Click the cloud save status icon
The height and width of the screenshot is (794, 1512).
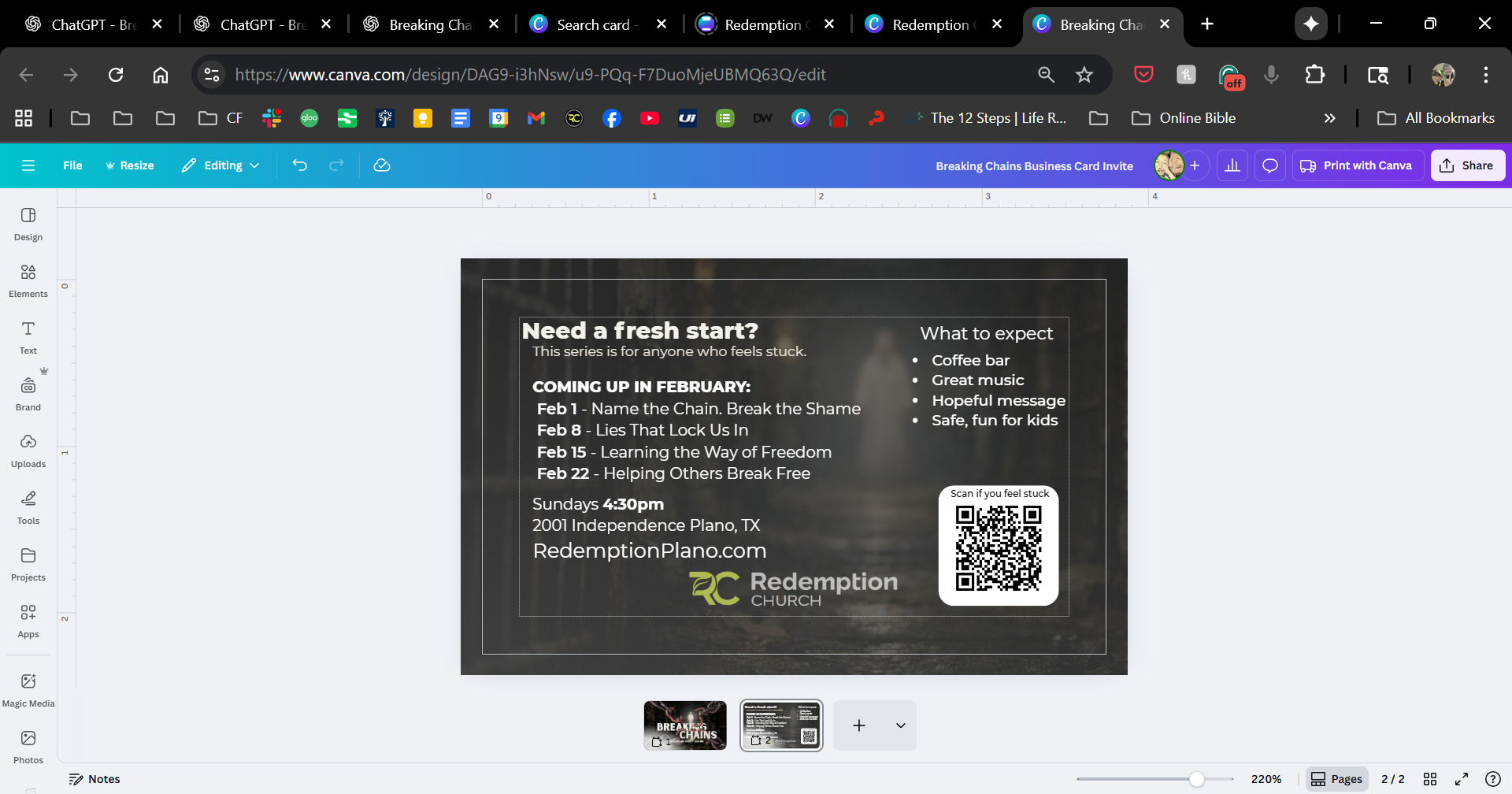(x=382, y=165)
